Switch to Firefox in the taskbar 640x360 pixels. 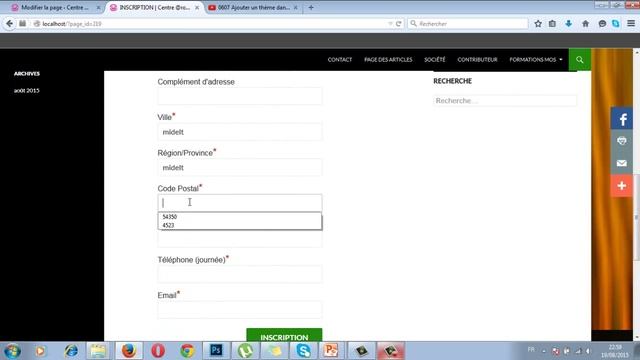click(129, 351)
